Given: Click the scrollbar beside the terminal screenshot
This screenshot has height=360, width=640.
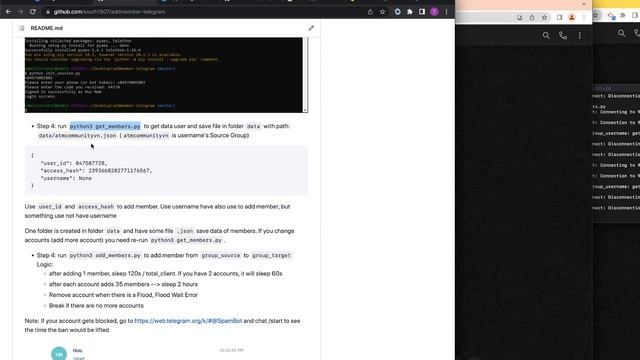Looking at the screenshot, I should pyautogui.click(x=305, y=75).
